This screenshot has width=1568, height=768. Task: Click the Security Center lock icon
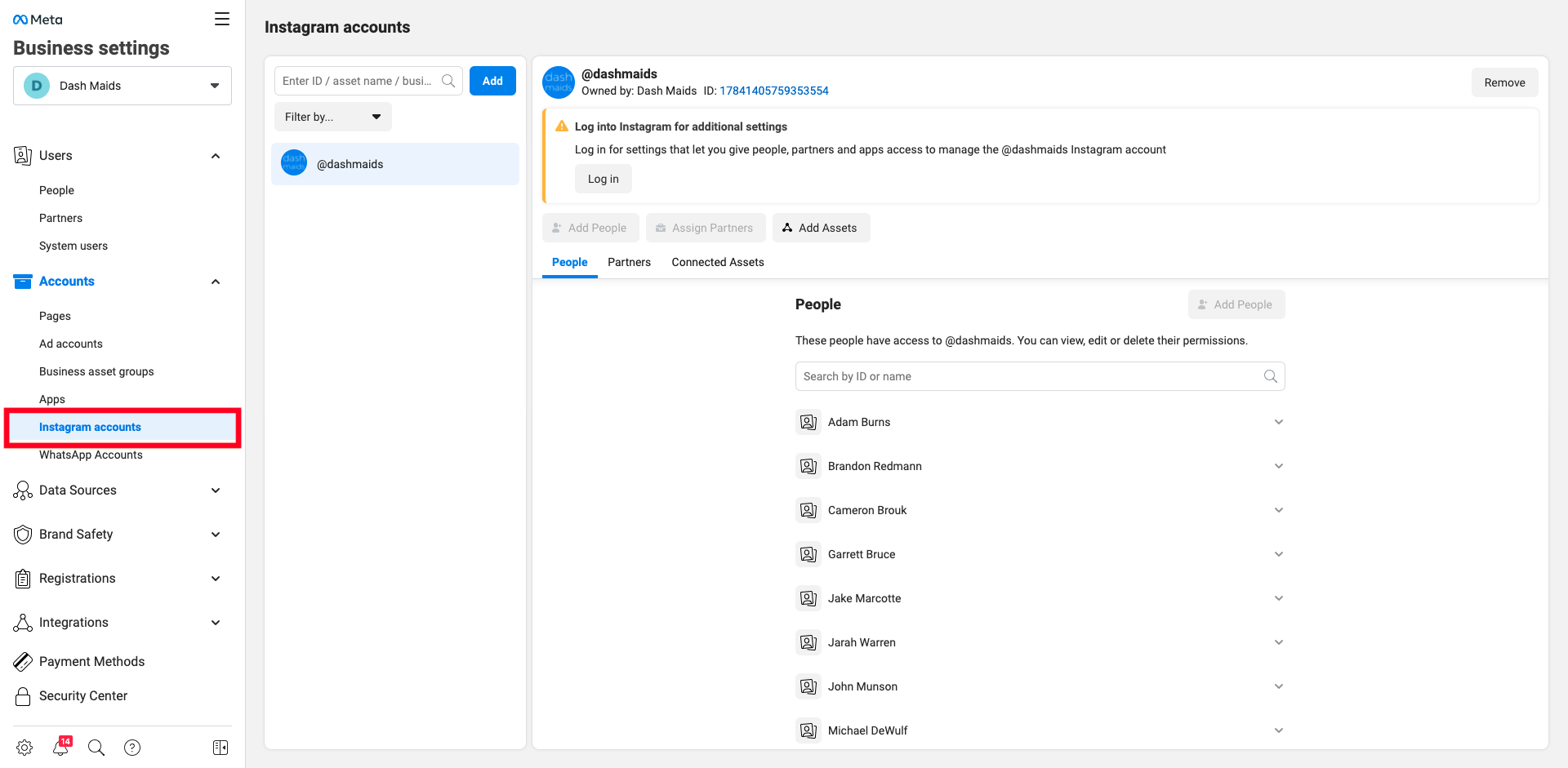pyautogui.click(x=23, y=696)
